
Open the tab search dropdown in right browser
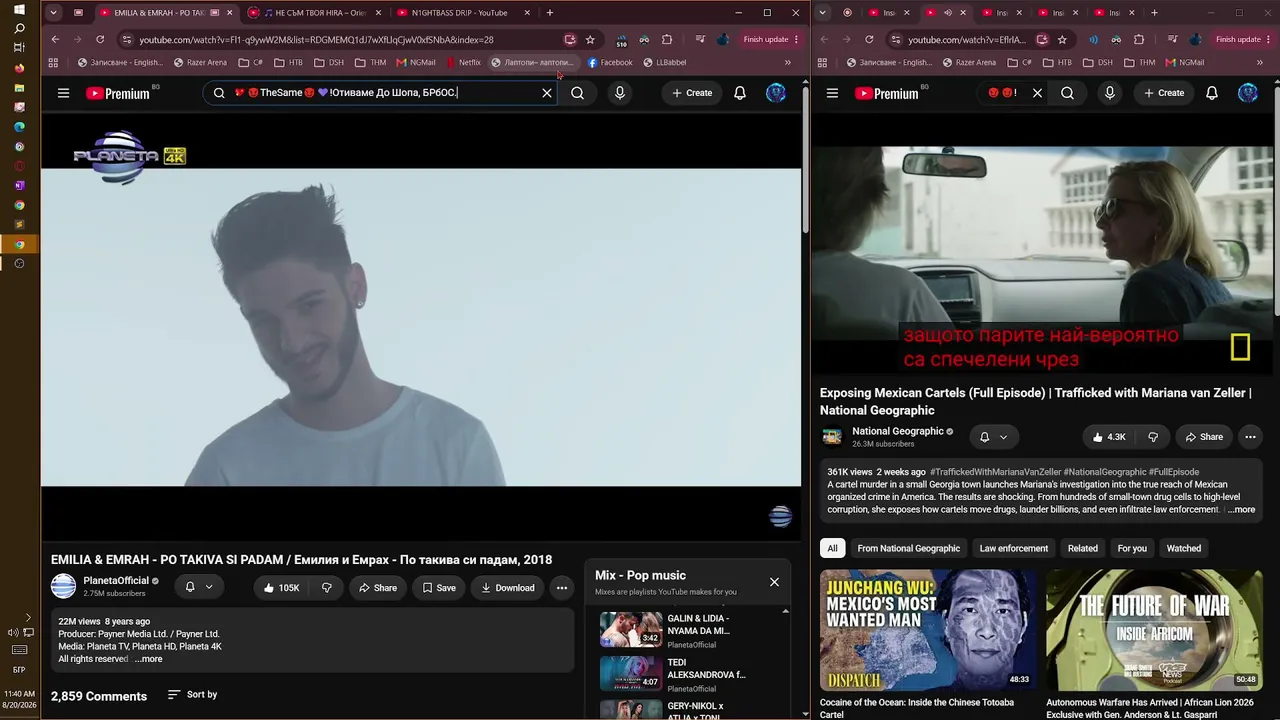point(822,13)
